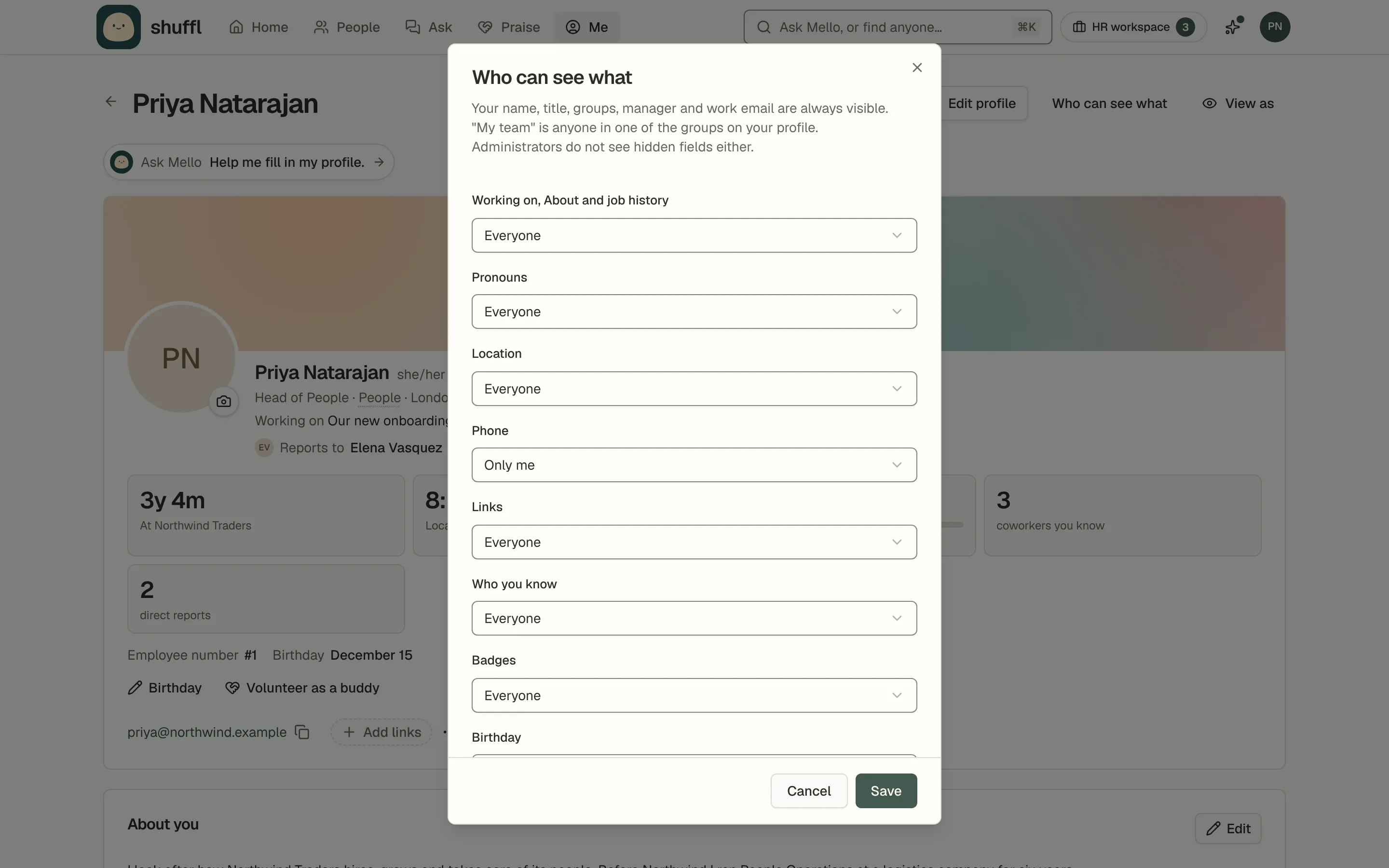The image size is (1389, 868).
Task: Click the 3 coworkers you know card
Action: (x=1122, y=515)
